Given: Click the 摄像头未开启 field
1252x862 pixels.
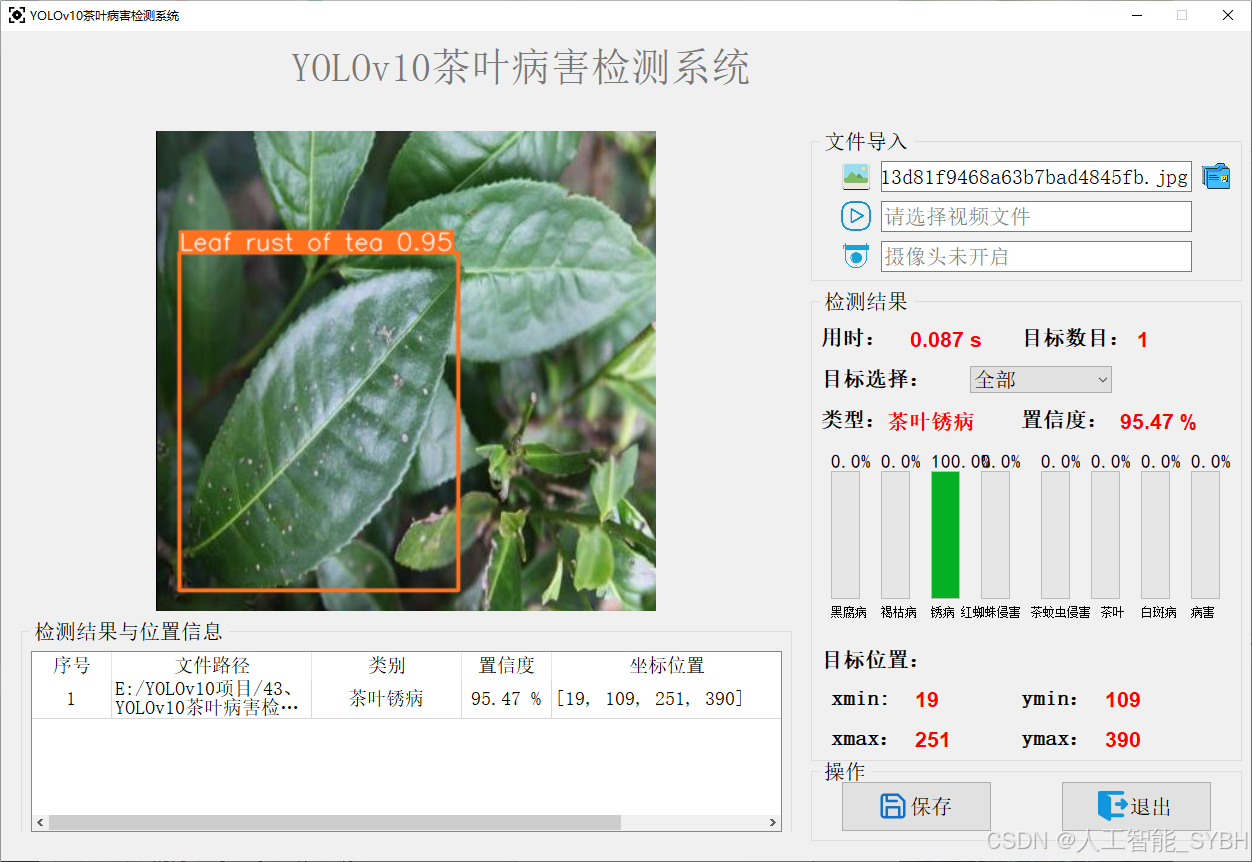Looking at the screenshot, I should click(1036, 256).
